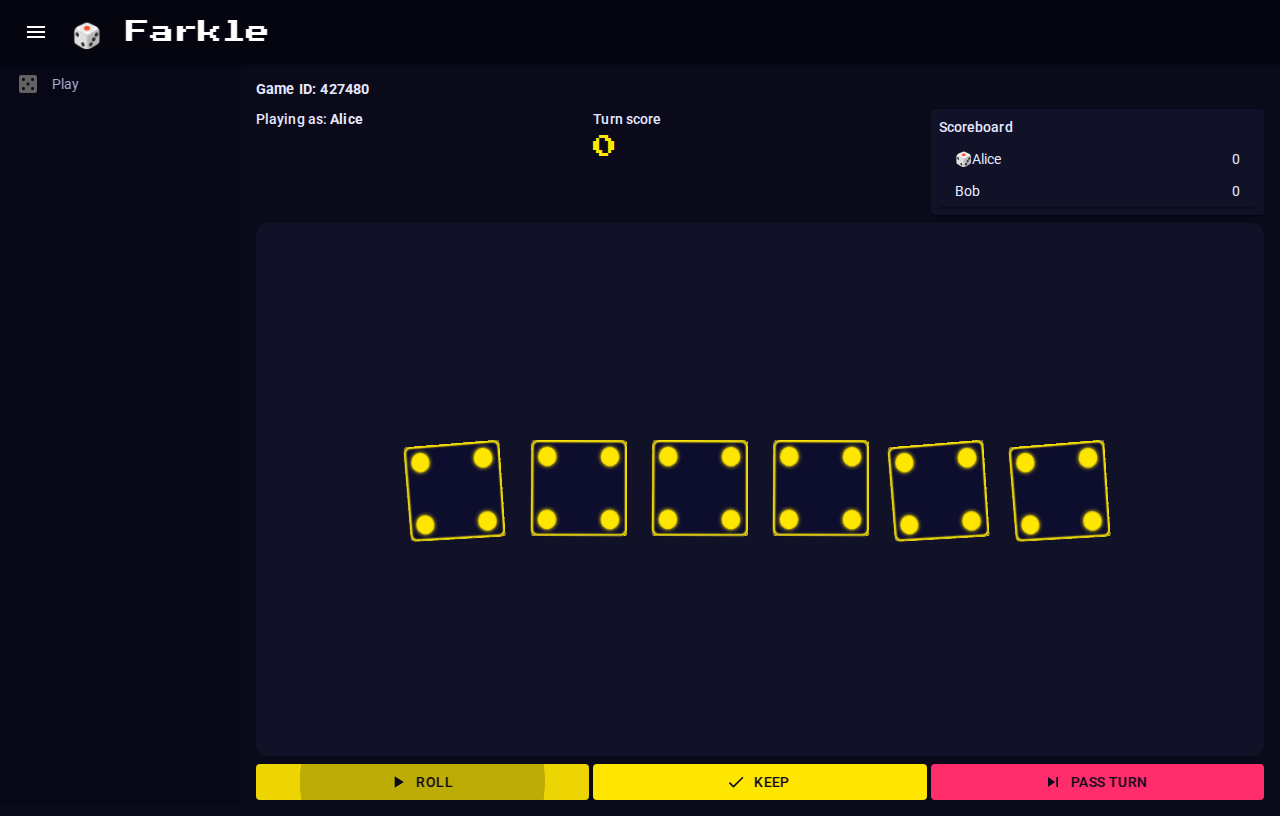Click the Farkle dice logo icon
This screenshot has width=1280, height=816.
[87, 35]
